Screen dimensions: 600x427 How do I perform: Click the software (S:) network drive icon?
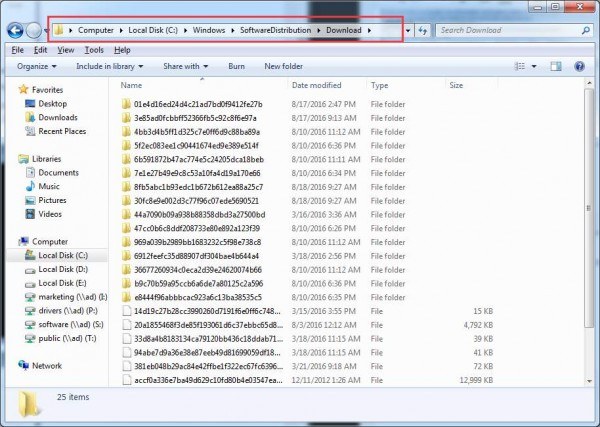[30, 325]
